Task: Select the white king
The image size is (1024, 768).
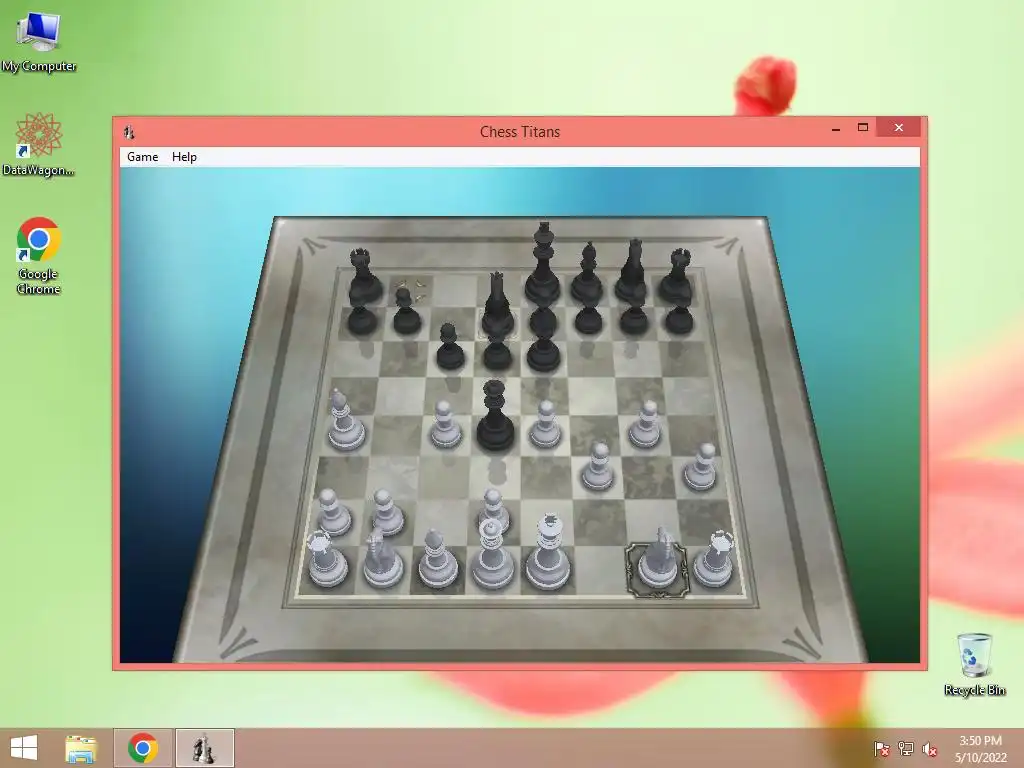Action: point(547,552)
